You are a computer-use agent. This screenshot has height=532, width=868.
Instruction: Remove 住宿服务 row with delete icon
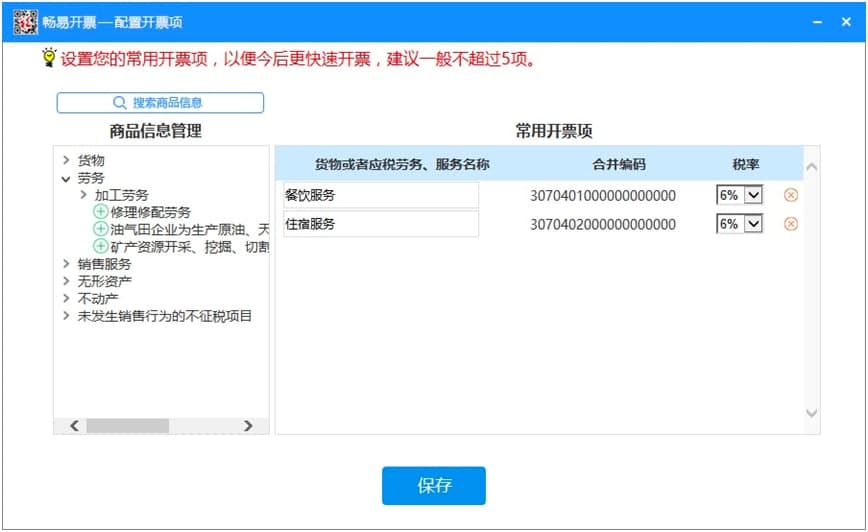click(x=791, y=224)
